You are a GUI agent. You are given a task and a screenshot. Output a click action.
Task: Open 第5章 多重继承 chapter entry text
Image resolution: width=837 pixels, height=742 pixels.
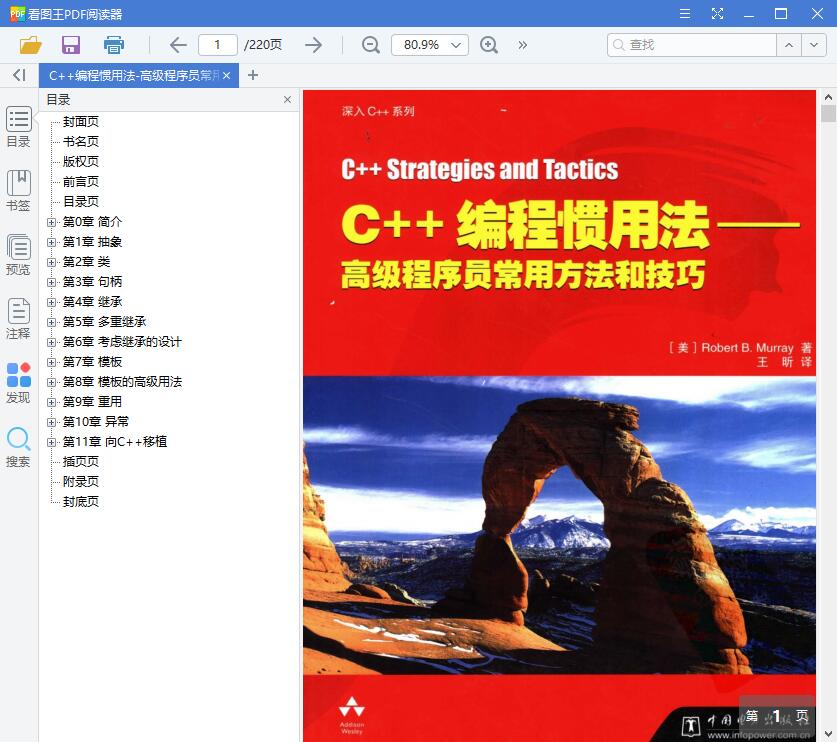click(x=104, y=321)
